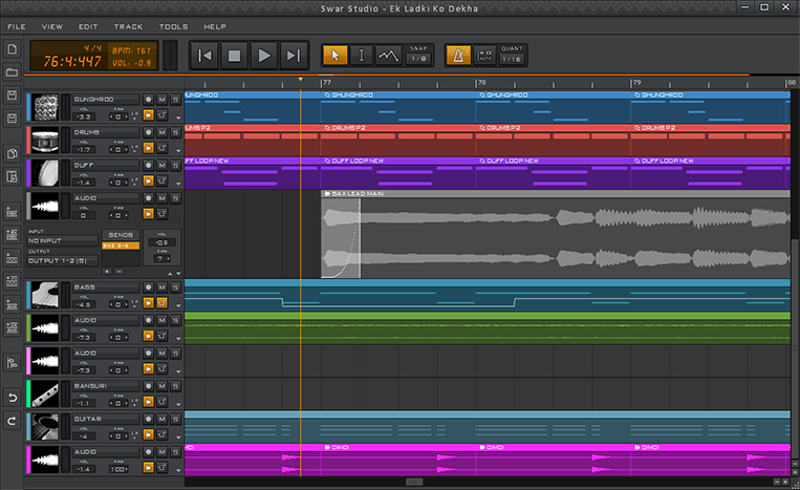800x490 pixels.
Task: Click the automation icon on Bass track
Action: [x=162, y=303]
